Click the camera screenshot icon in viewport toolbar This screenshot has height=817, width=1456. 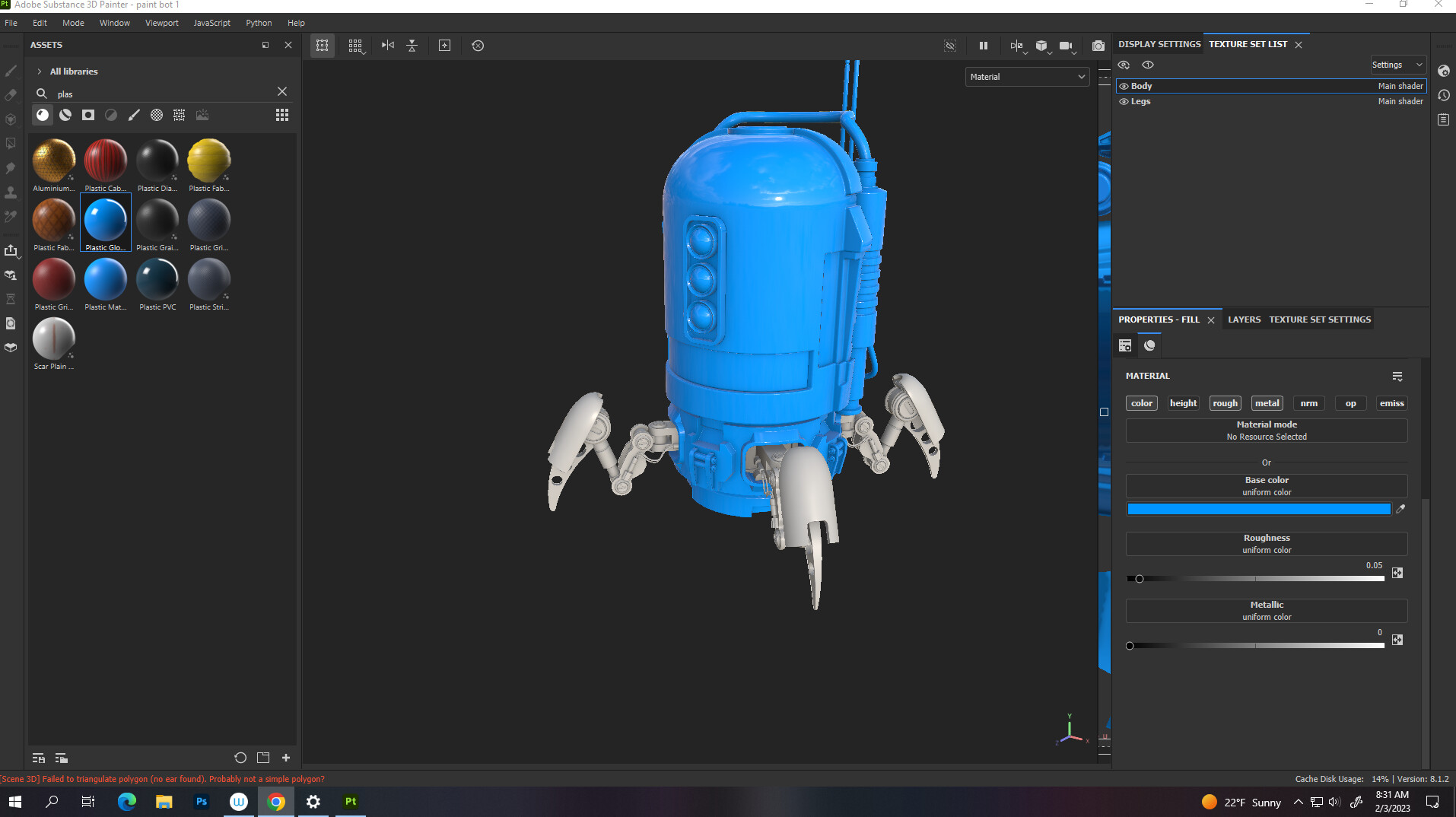coord(1098,46)
